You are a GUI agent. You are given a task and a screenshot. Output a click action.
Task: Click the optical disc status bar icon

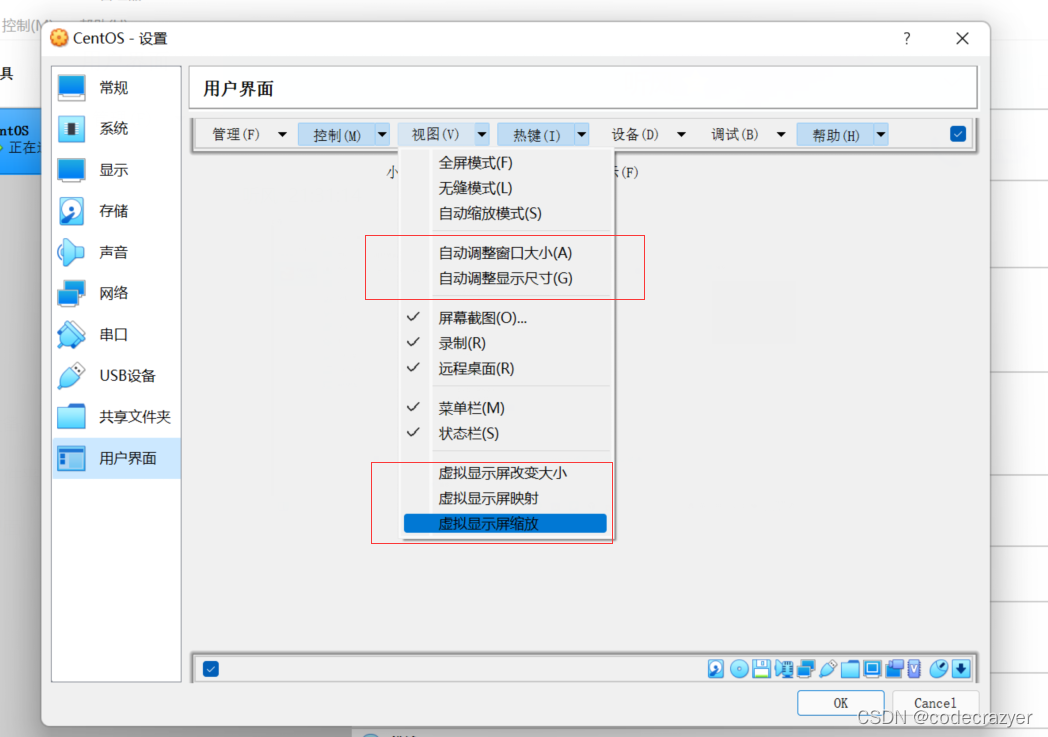[739, 669]
